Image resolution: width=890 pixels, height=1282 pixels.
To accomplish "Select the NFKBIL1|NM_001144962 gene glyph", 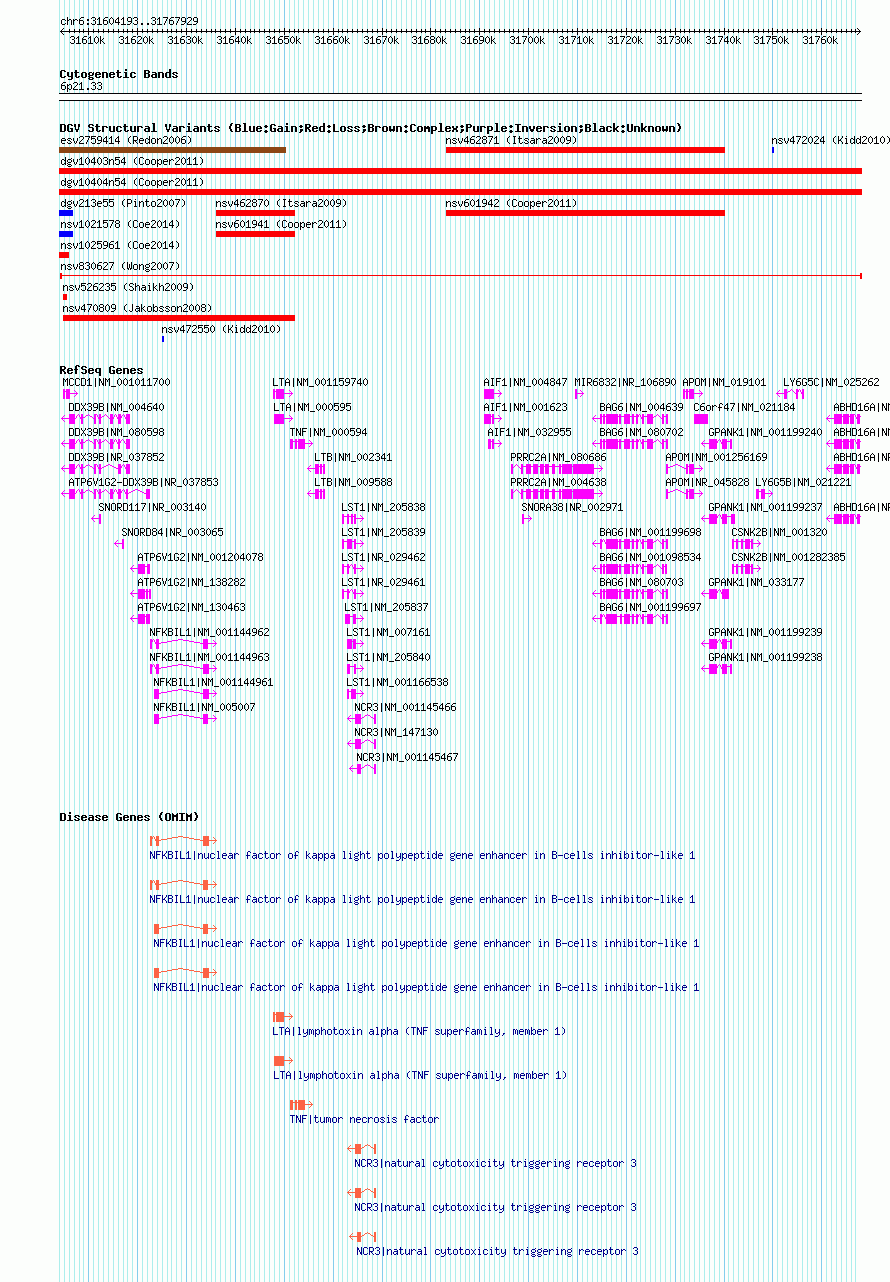I will click(x=183, y=644).
